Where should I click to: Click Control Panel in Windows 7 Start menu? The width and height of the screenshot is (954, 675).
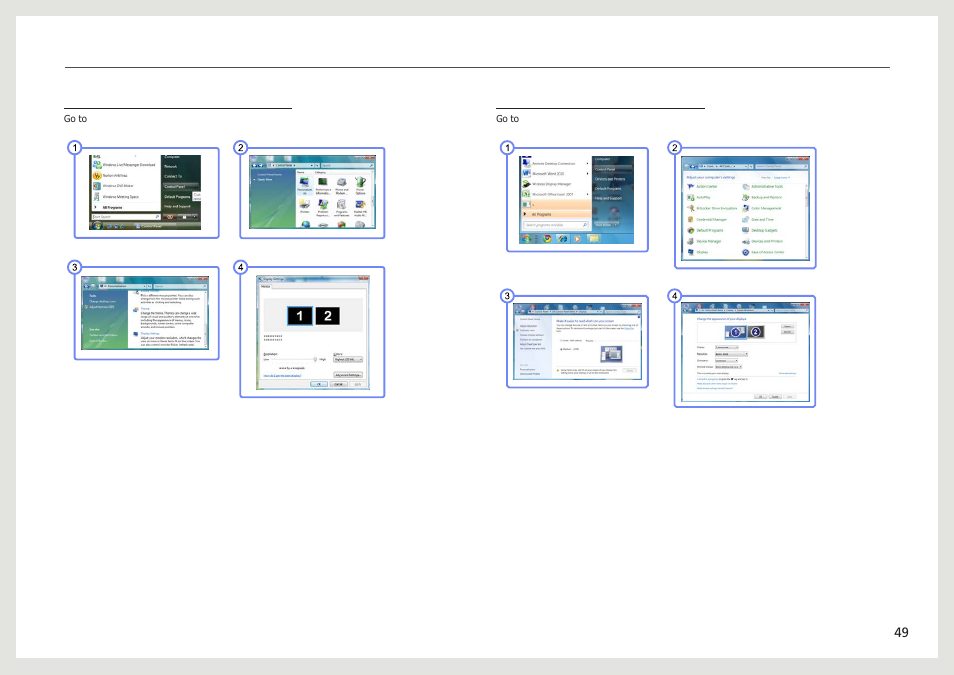click(x=613, y=169)
